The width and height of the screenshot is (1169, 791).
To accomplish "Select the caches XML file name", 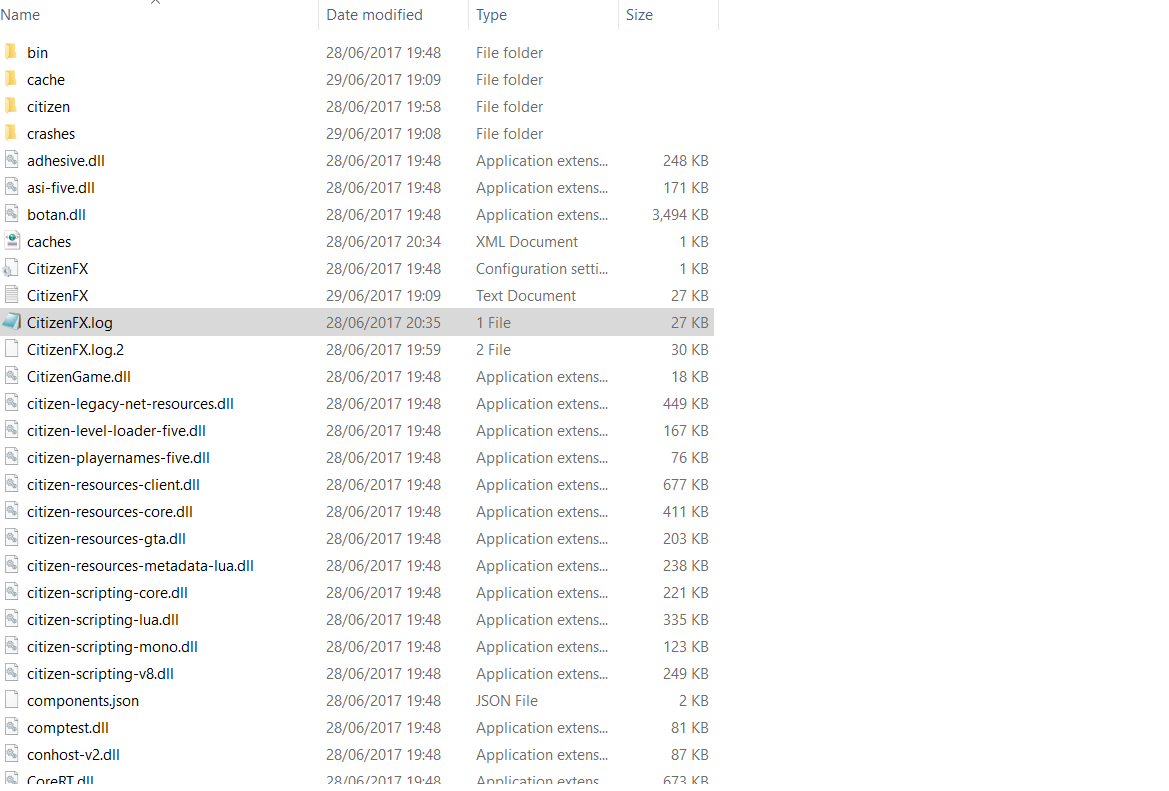I will [x=49, y=242].
